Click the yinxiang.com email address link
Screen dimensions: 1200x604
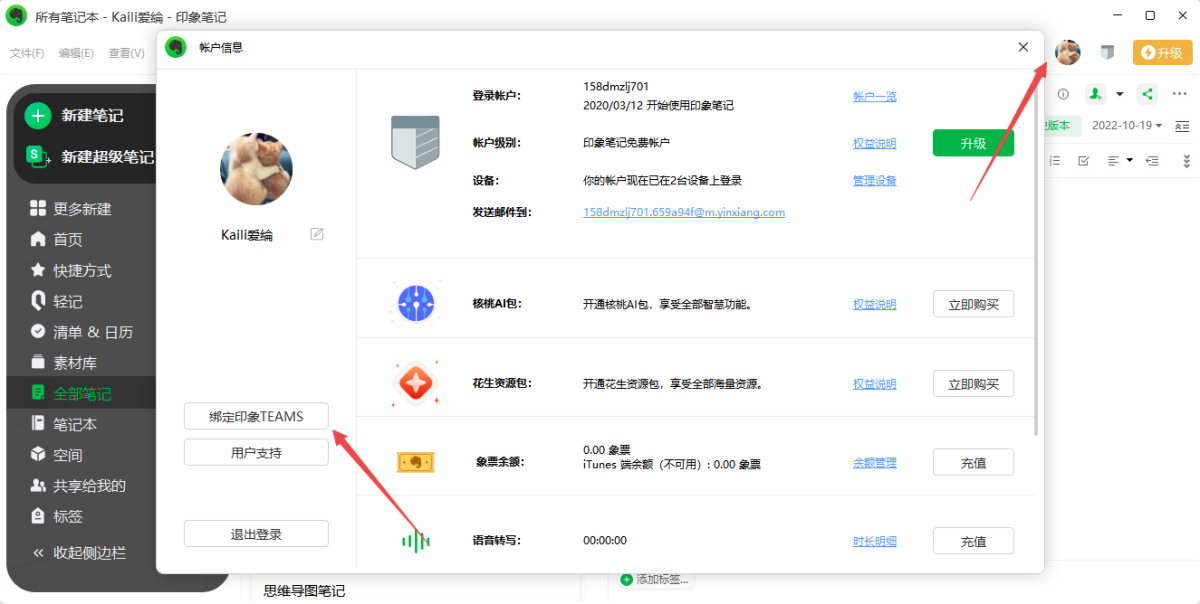[684, 212]
